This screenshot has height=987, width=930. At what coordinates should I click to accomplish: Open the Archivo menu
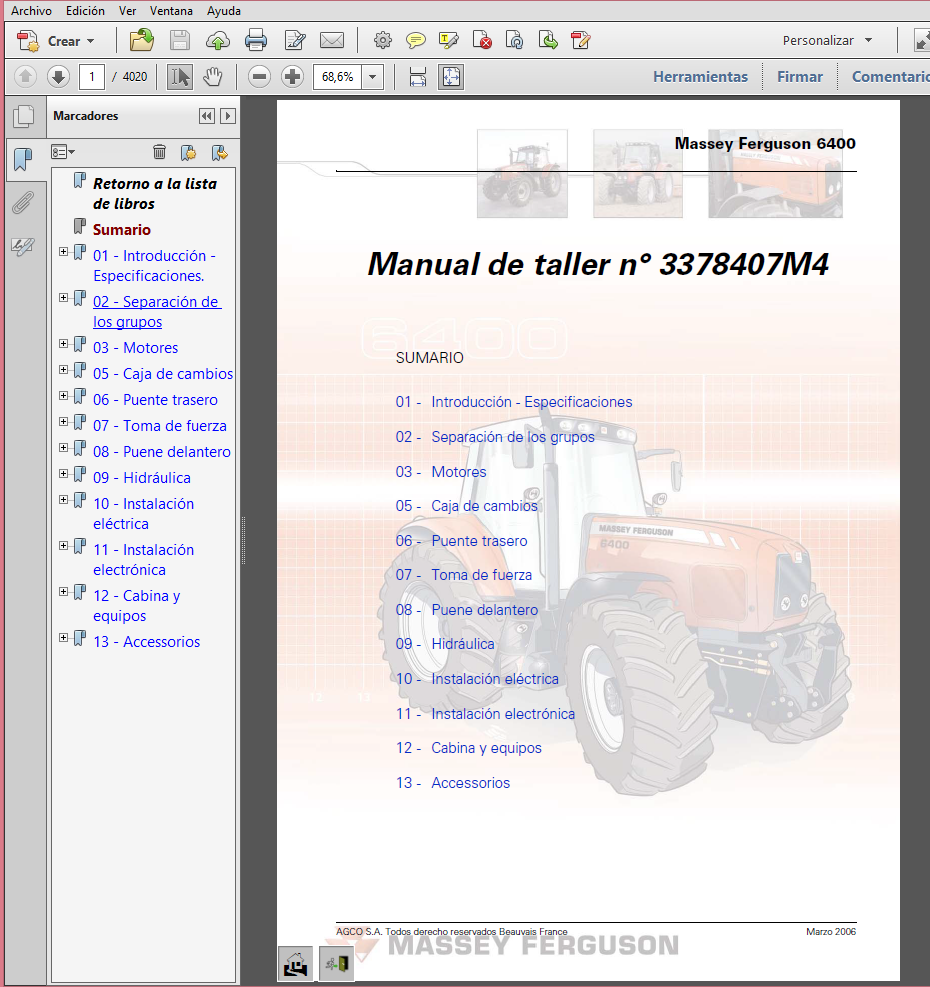[31, 11]
